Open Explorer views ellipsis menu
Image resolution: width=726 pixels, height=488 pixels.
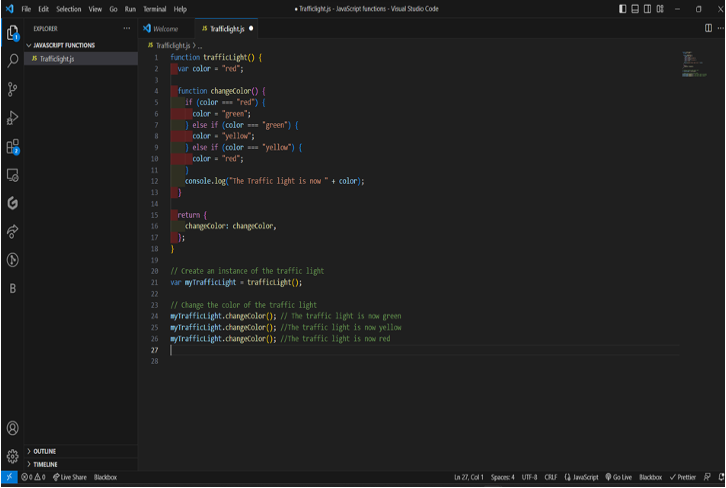click(x=126, y=29)
